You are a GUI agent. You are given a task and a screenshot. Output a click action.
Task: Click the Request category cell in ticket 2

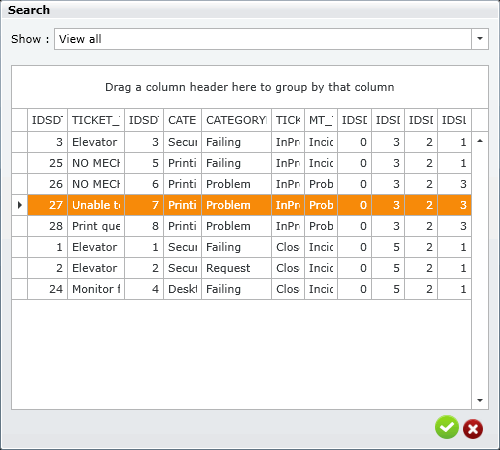point(236,268)
